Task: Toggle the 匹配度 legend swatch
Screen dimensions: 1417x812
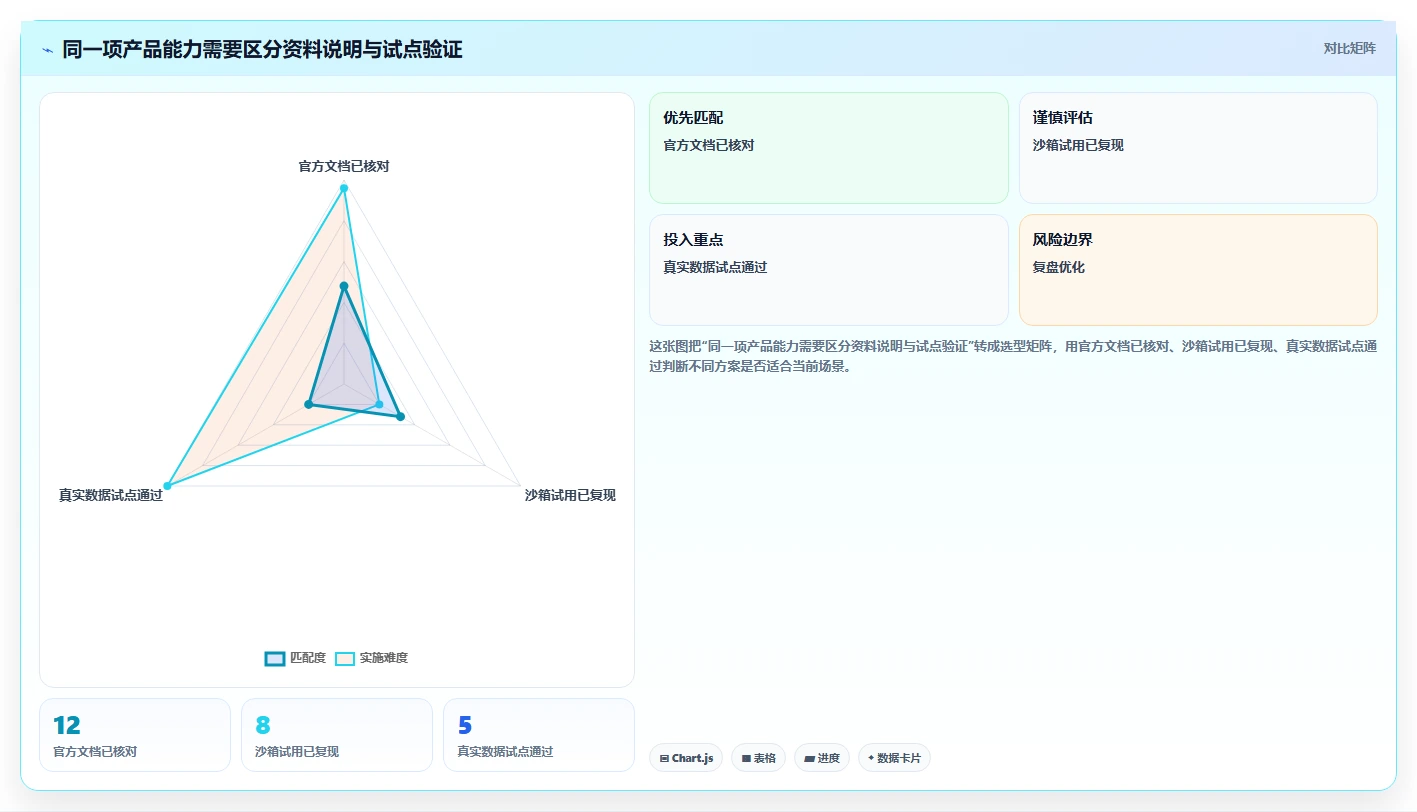Action: (275, 658)
